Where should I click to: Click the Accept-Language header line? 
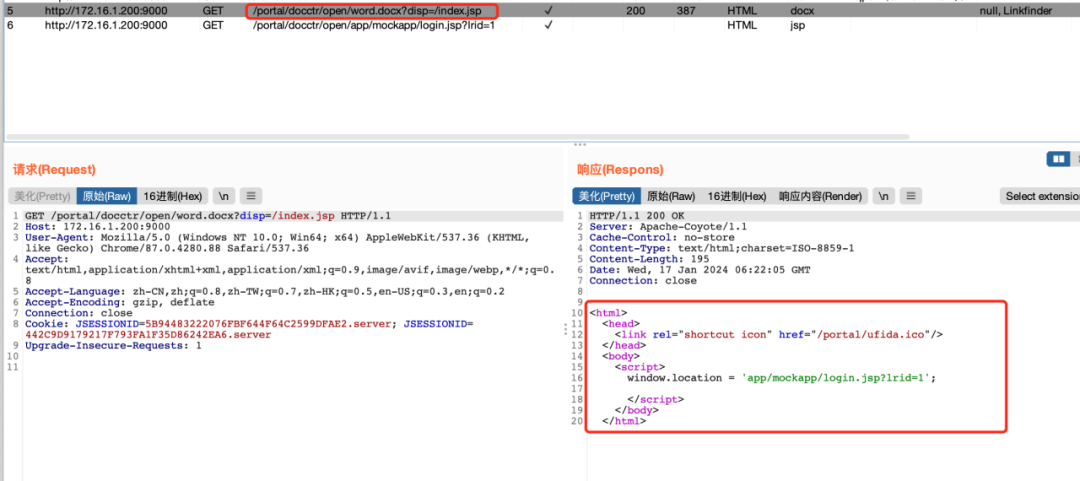(264, 291)
